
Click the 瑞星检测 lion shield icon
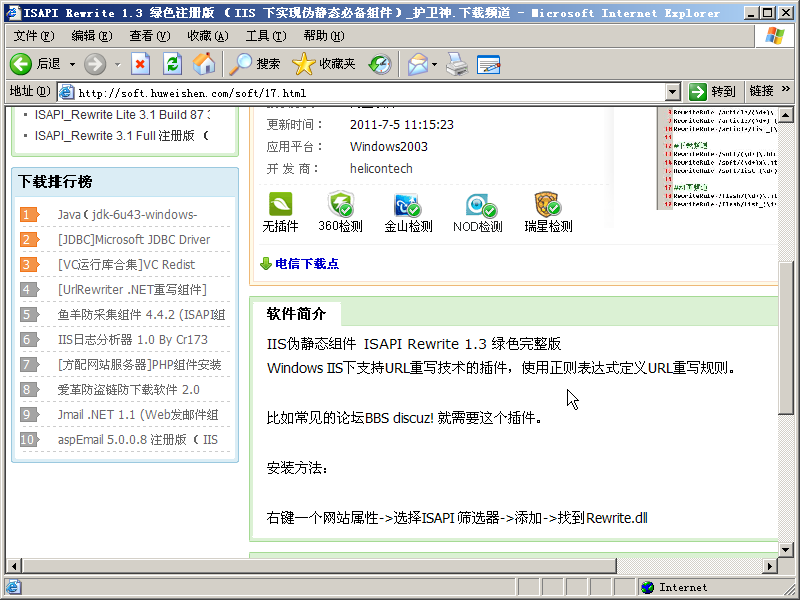[547, 204]
